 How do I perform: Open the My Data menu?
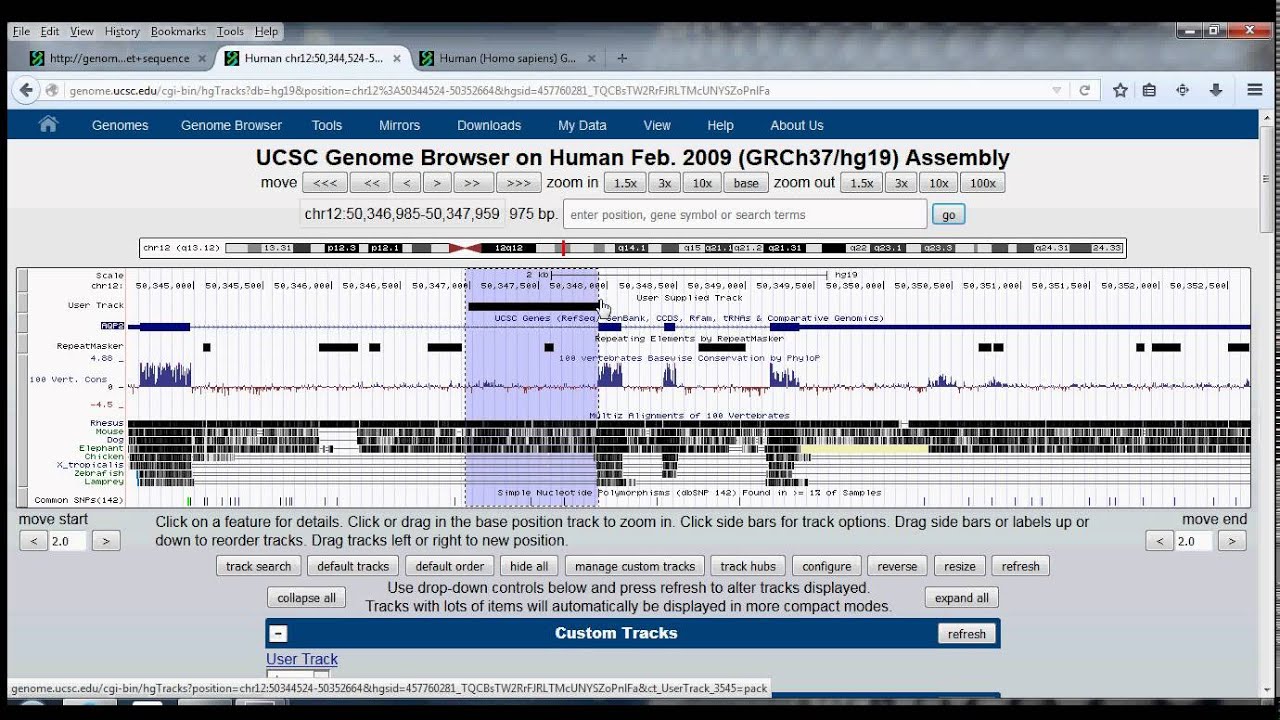coord(582,125)
